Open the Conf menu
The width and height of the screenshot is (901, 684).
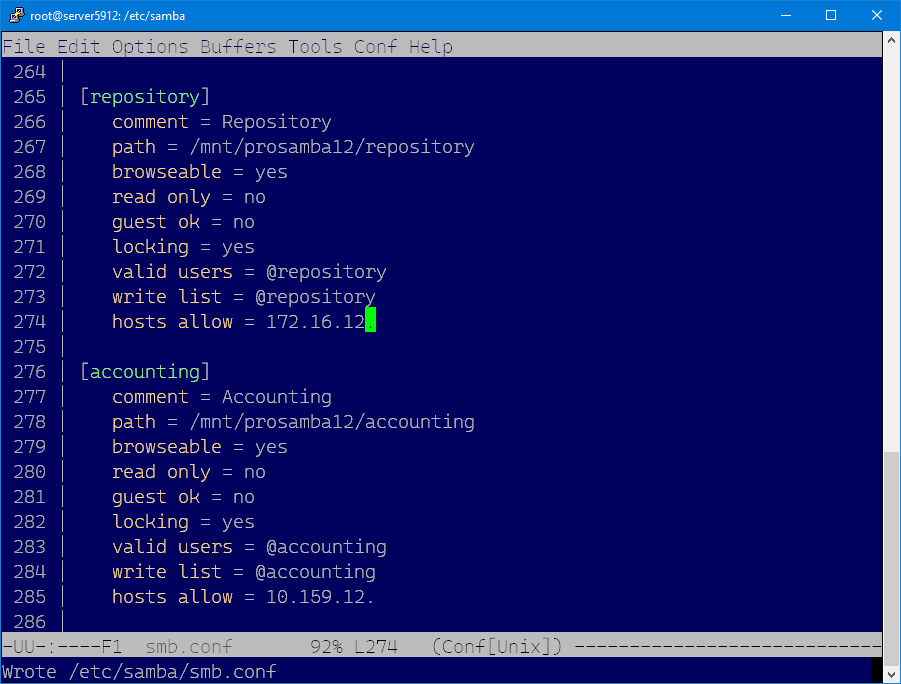(376, 47)
